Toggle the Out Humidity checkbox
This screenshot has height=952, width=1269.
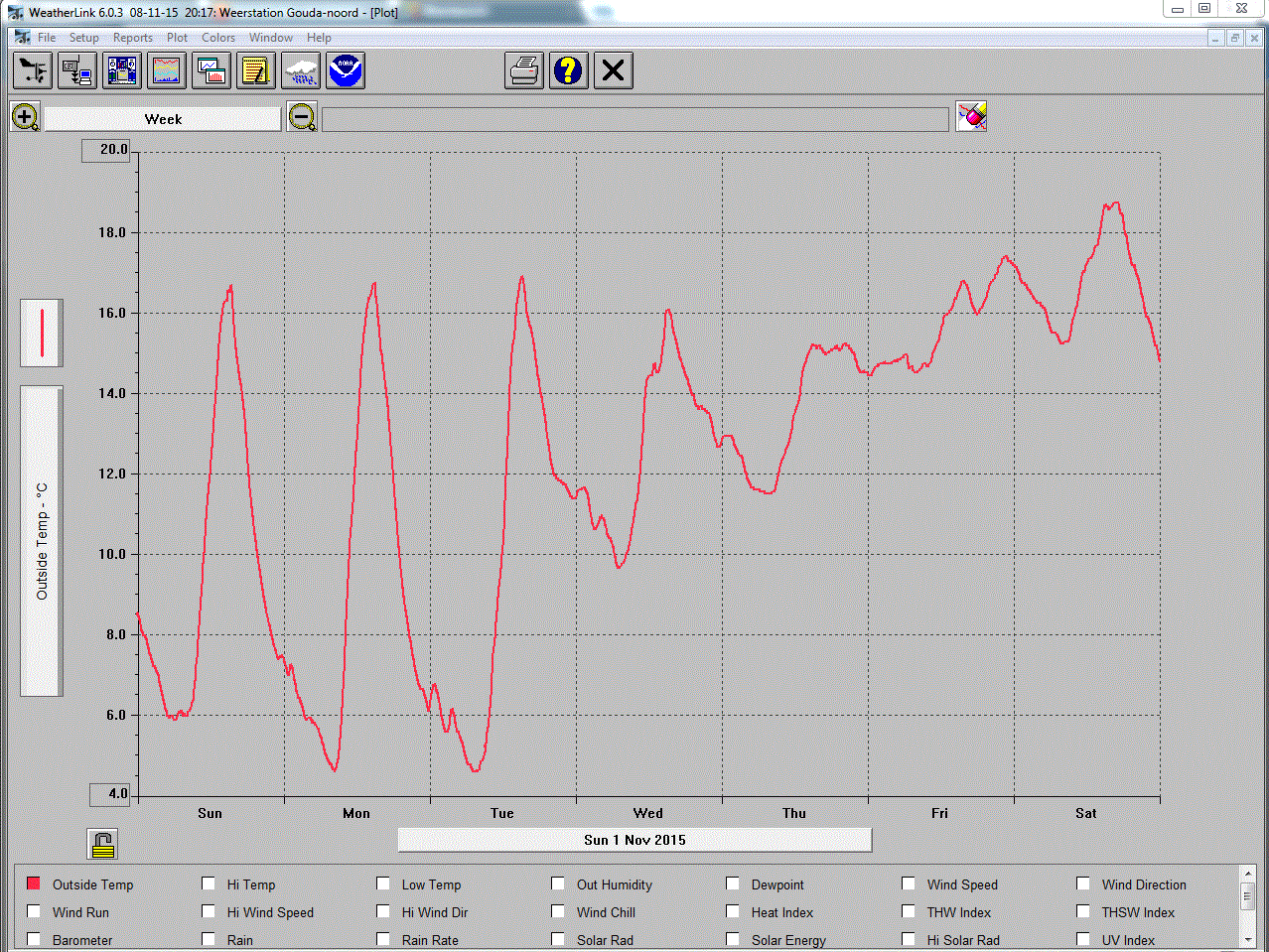[x=558, y=884]
